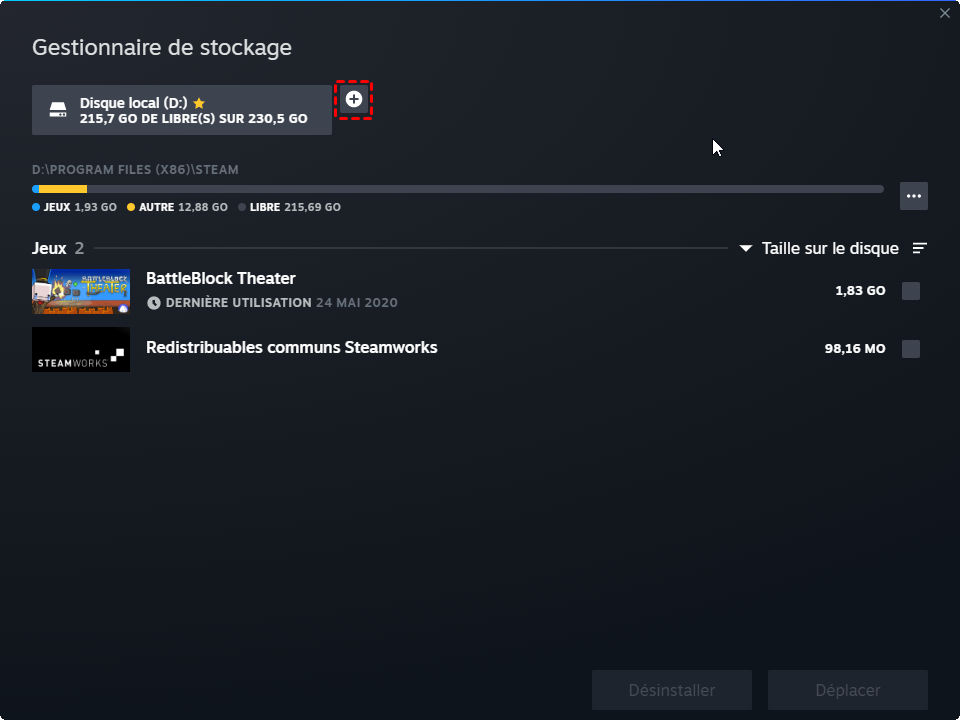Select the Disque local (D:) drive tab

pos(182,110)
